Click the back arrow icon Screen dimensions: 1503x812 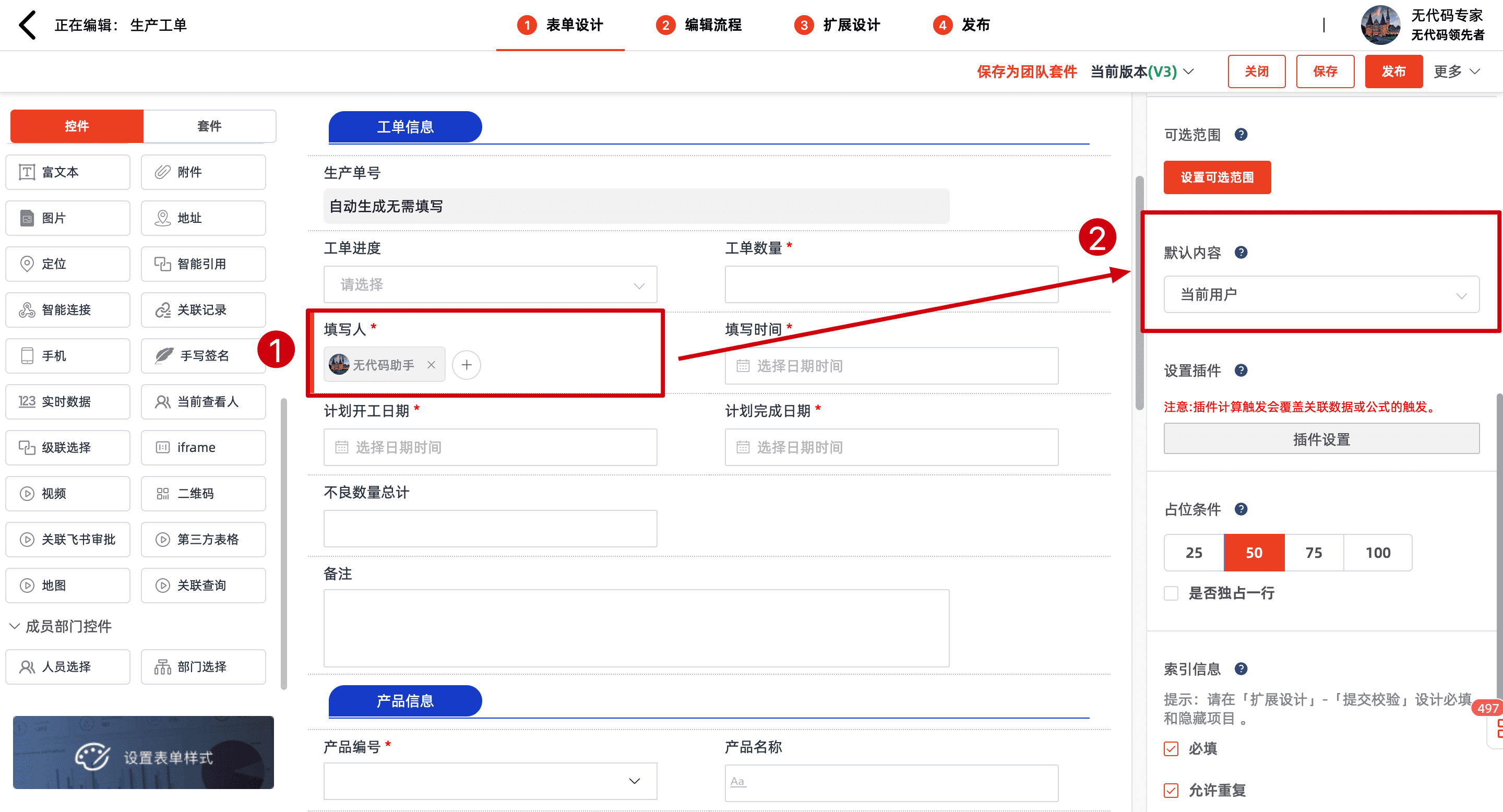coord(28,25)
